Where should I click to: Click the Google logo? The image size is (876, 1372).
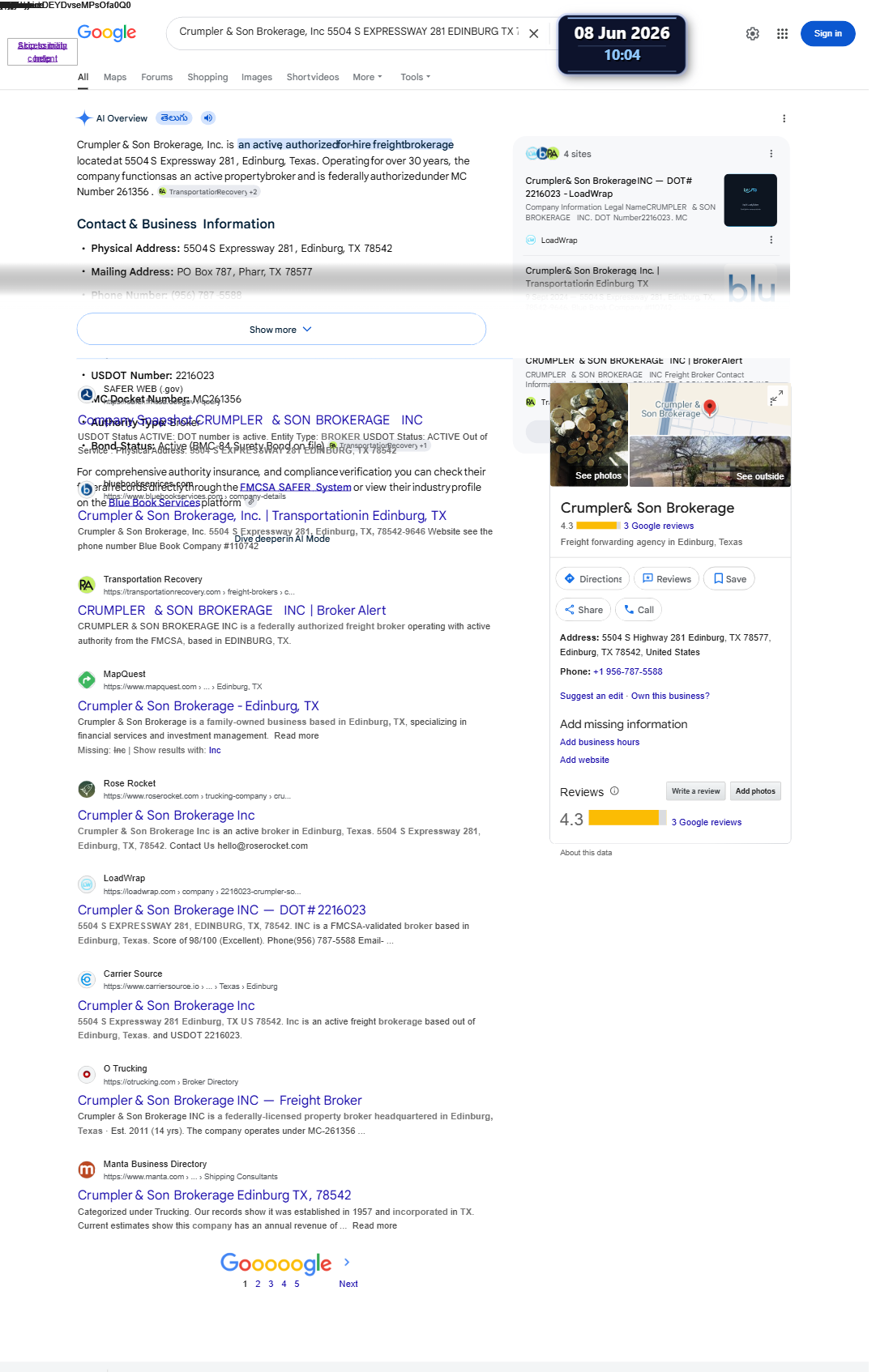[107, 32]
